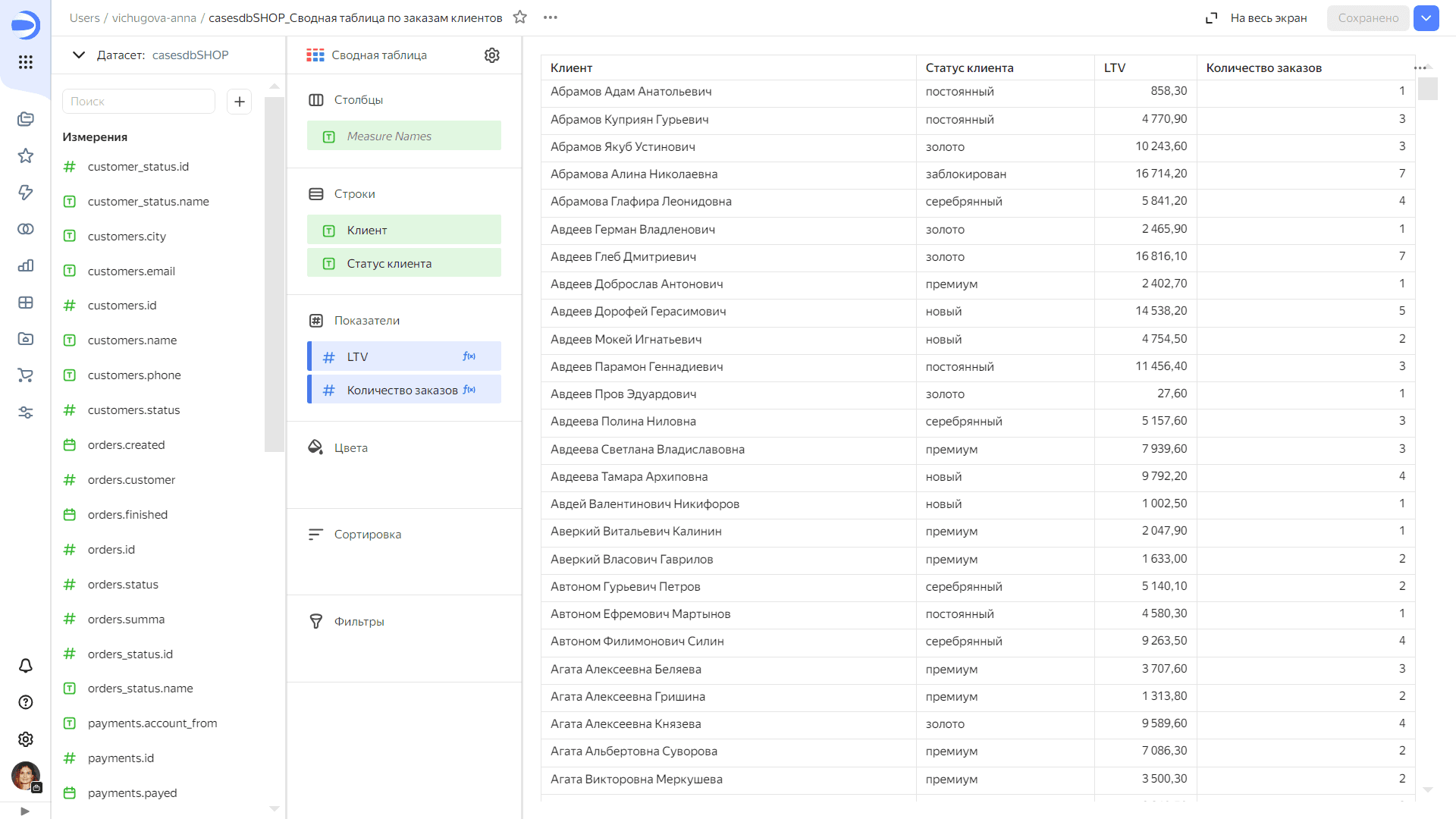Add new field with plus button

tap(240, 101)
